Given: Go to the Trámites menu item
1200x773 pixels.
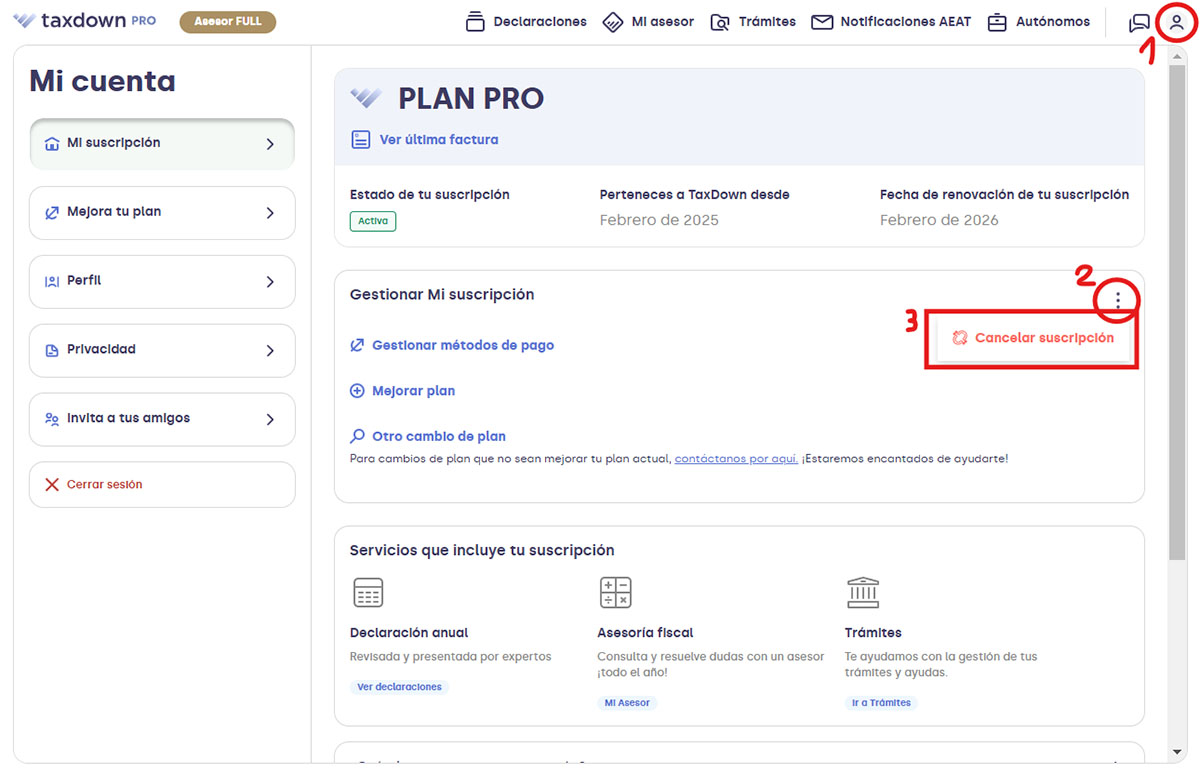Looking at the screenshot, I should [753, 22].
